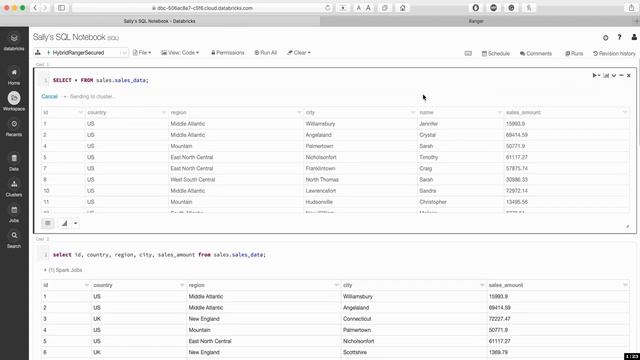
Task: Open the View: Code menu
Action: (x=180, y=53)
